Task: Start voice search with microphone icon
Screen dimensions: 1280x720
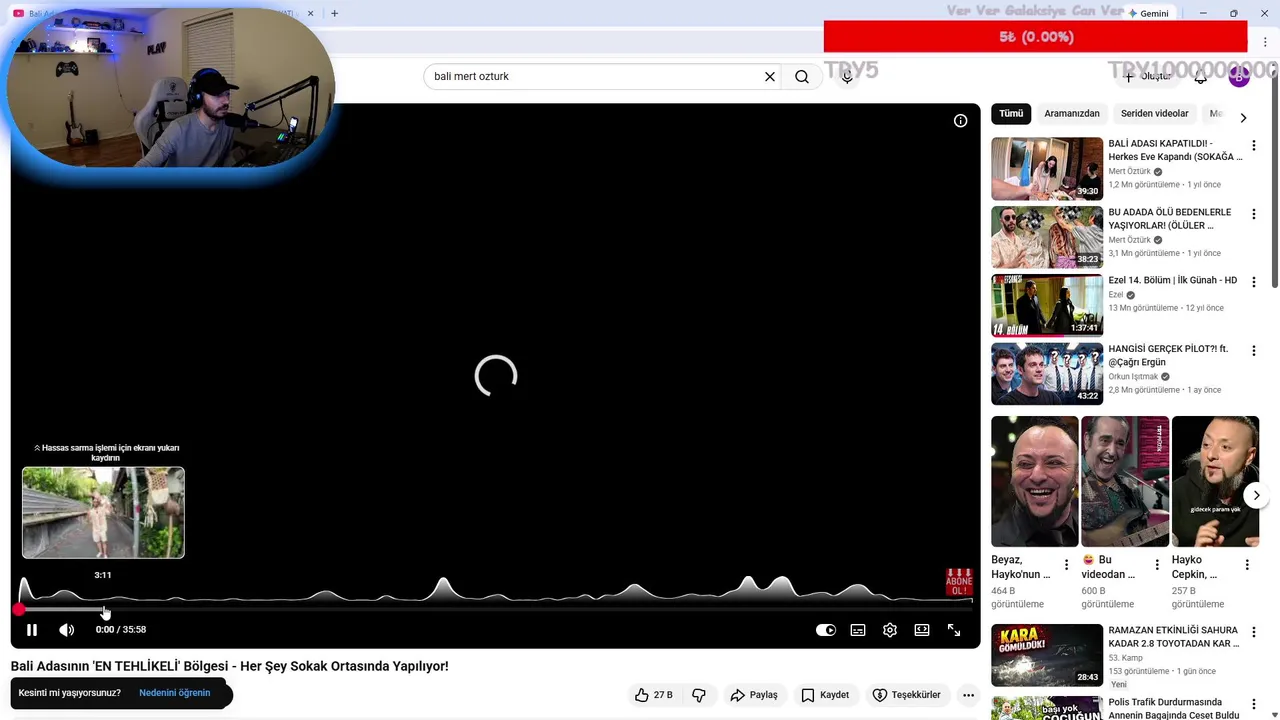Action: click(x=847, y=76)
